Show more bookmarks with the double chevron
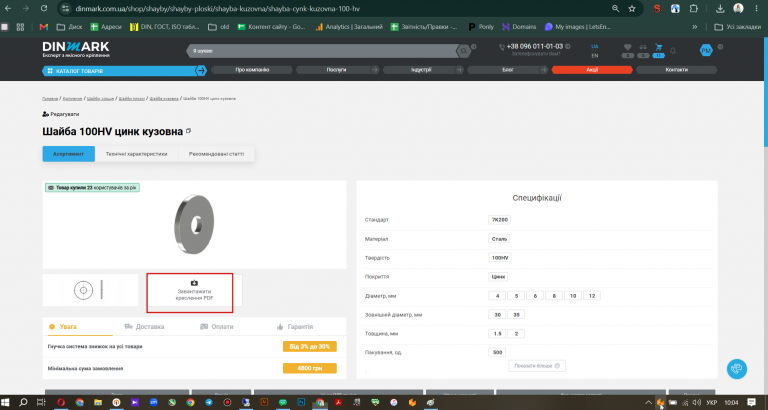Viewport: 768px width, 410px height. click(695, 27)
